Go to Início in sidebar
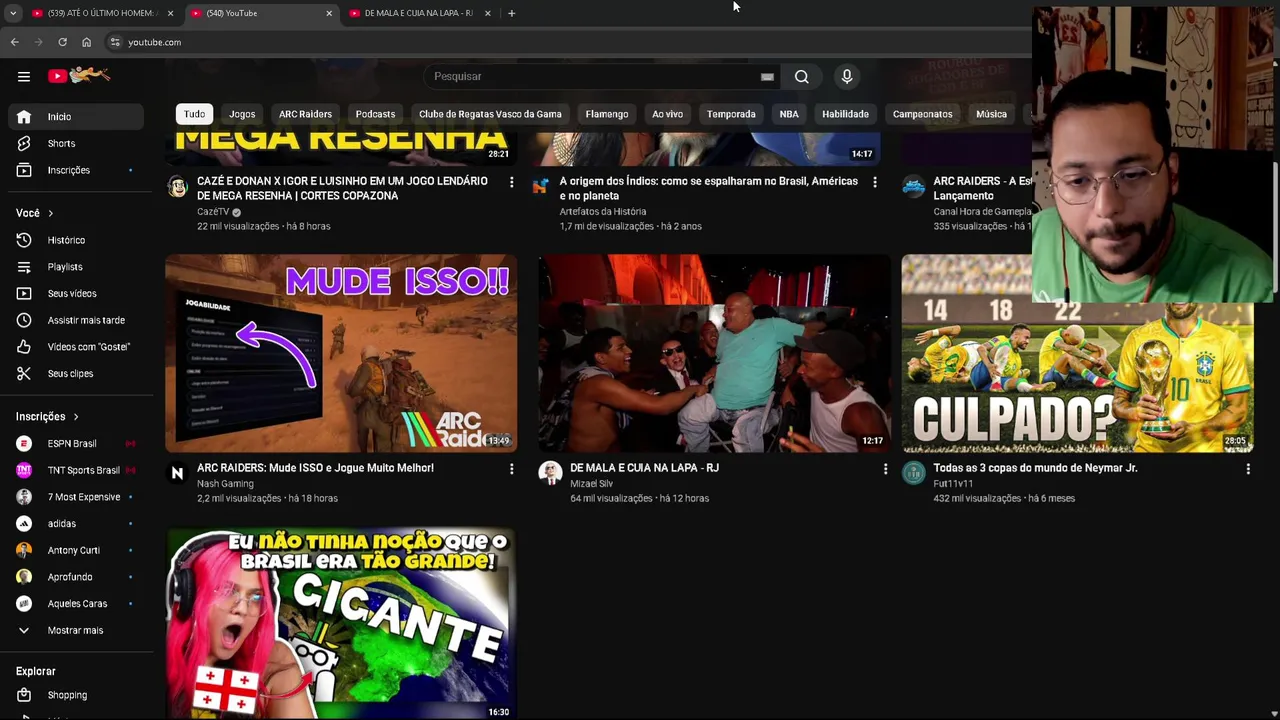The width and height of the screenshot is (1280, 720). (76, 116)
